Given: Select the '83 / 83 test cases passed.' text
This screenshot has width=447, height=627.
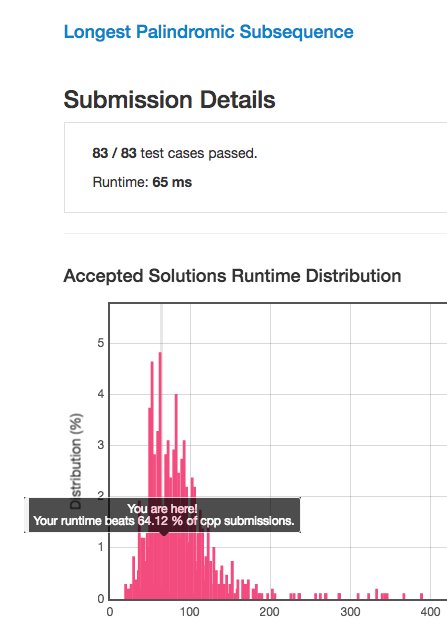Looking at the screenshot, I should coord(175,153).
